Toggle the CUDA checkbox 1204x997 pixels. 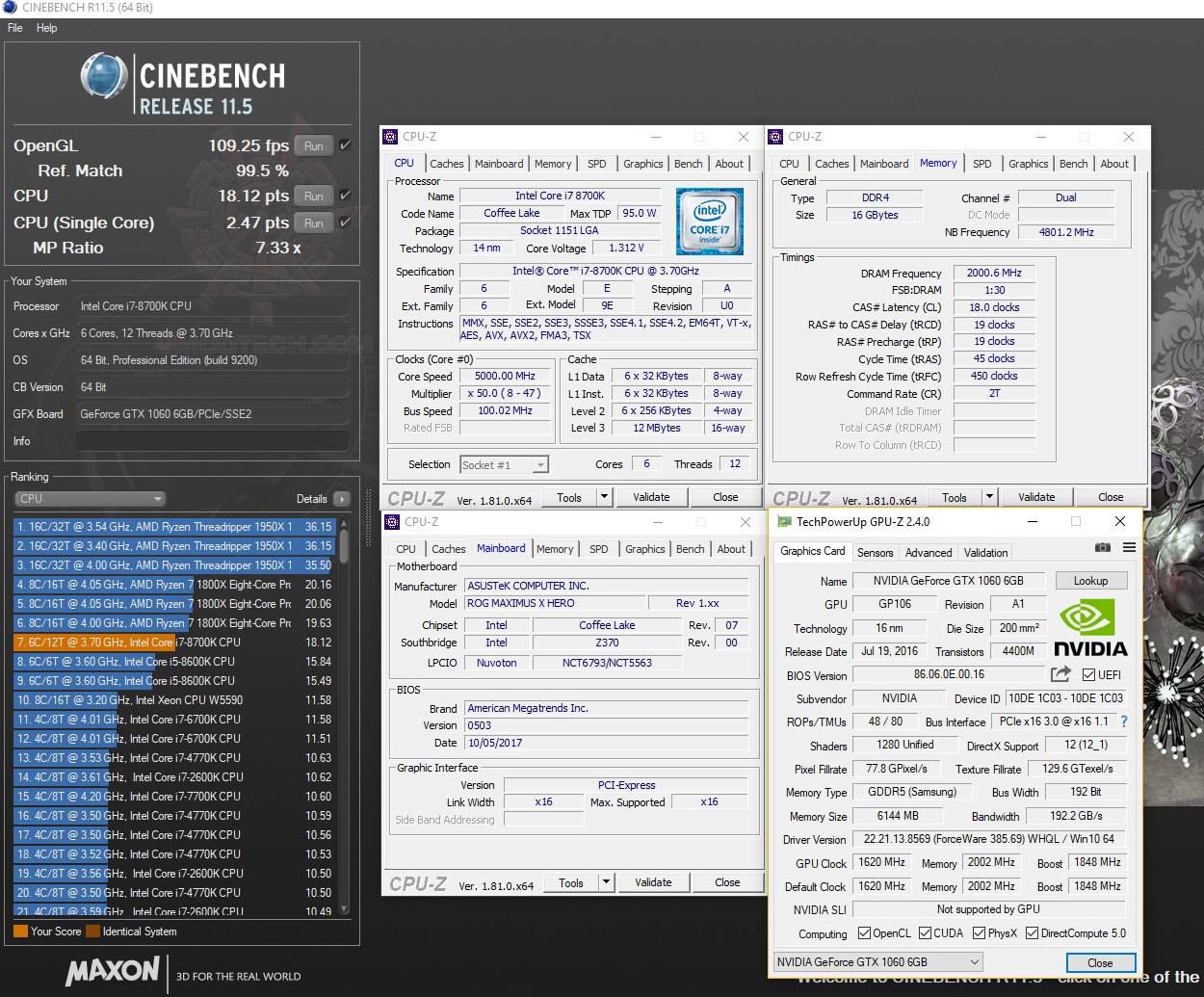pos(925,933)
